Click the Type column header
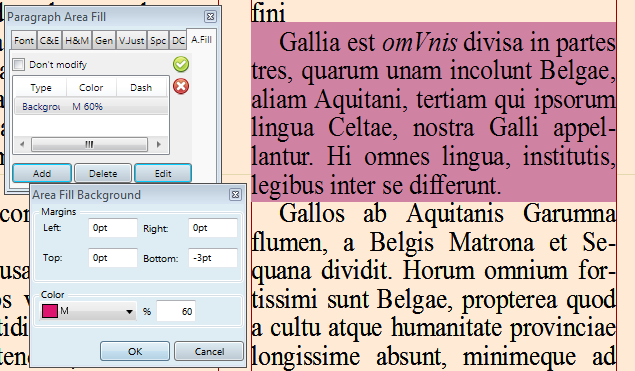Viewport: 635px width, 371px height. (41, 87)
